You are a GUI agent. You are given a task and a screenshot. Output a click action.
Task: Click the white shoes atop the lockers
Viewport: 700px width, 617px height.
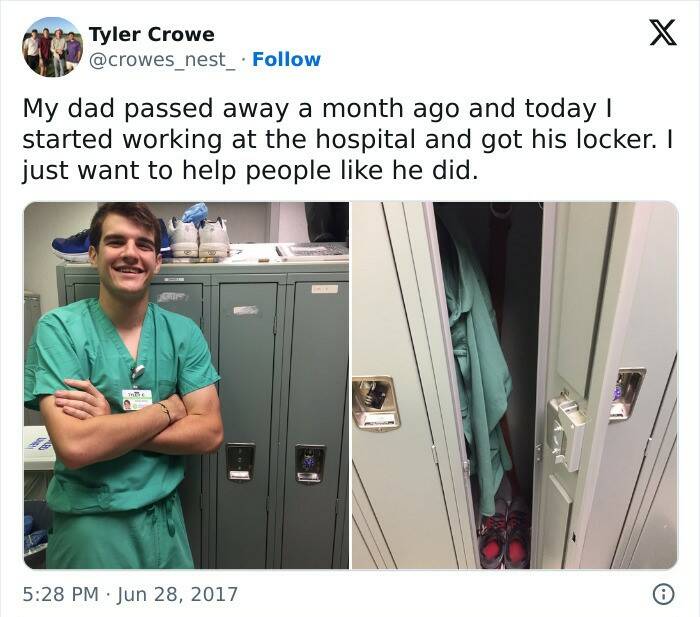point(199,238)
